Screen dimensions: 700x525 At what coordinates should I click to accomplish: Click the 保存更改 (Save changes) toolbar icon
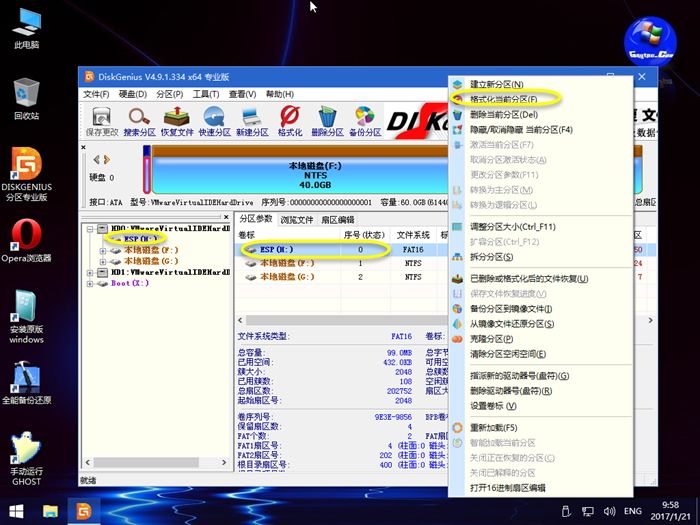[101, 120]
